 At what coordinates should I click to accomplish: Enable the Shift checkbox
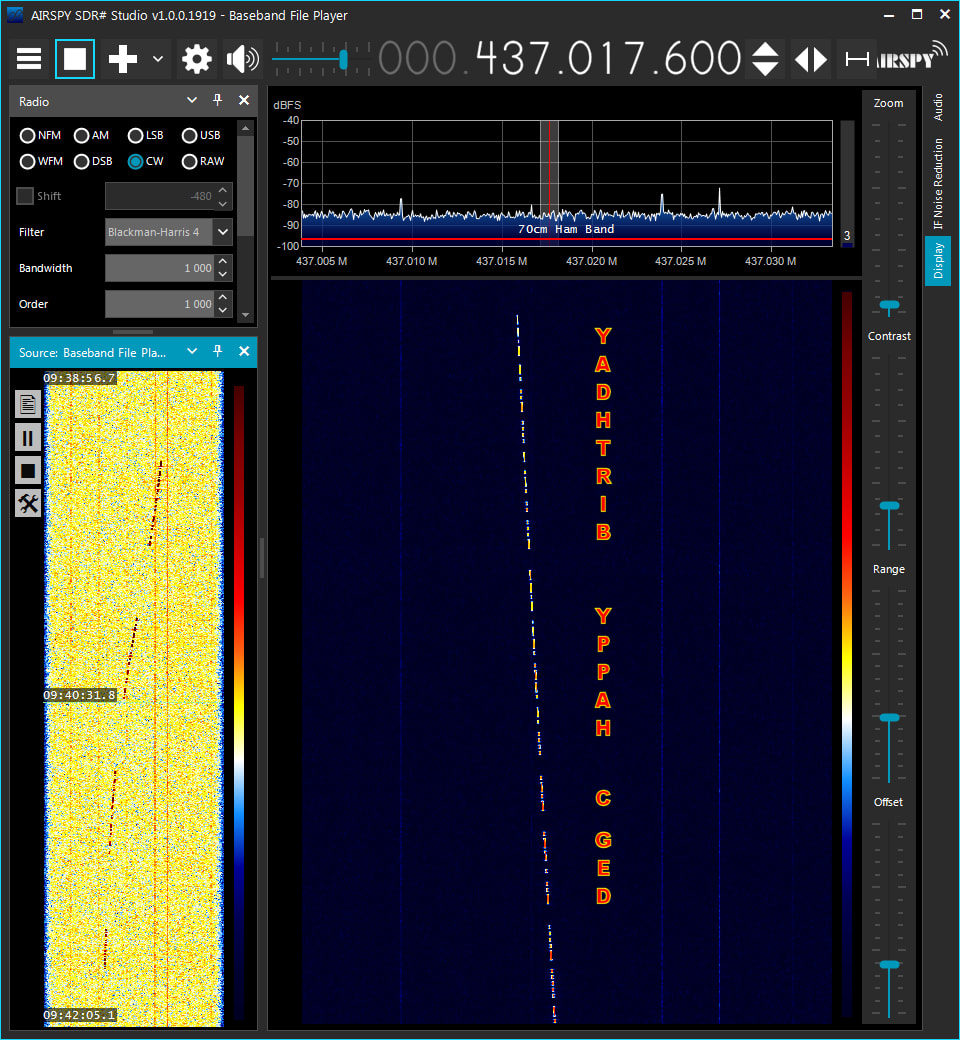25,196
